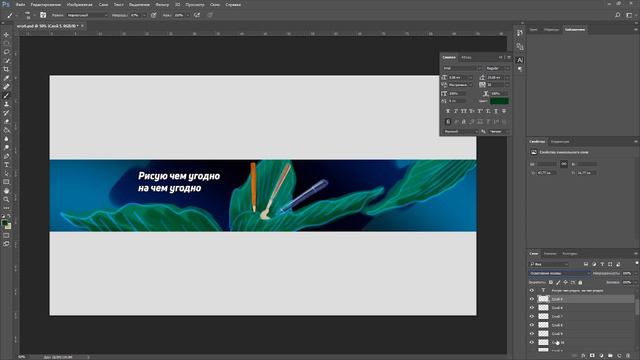The height and width of the screenshot is (360, 640).
Task: Select the Brush tool in left toolbar
Action: click(x=6, y=96)
